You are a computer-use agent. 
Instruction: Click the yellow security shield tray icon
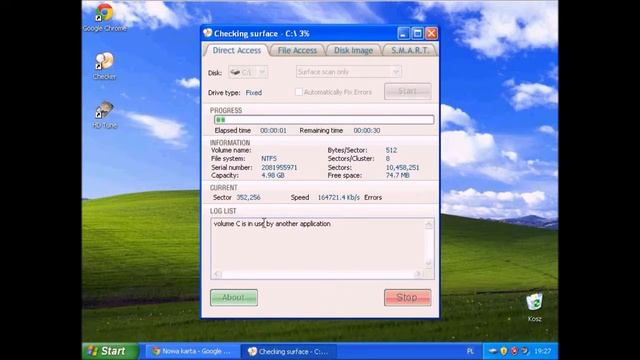pos(504,351)
